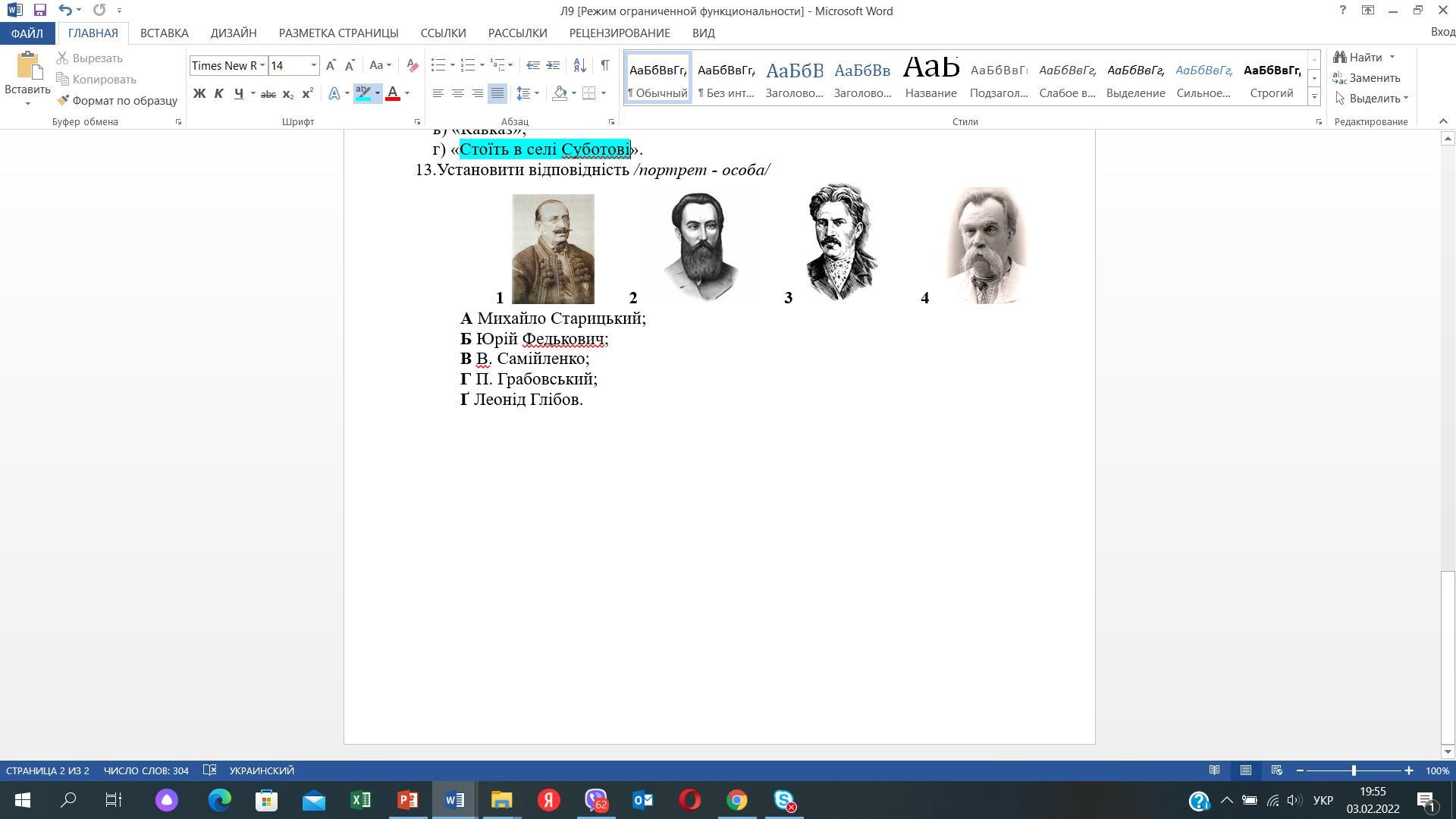This screenshot has height=819, width=1456.
Task: Click the Save floppy disk icon
Action: (x=40, y=11)
